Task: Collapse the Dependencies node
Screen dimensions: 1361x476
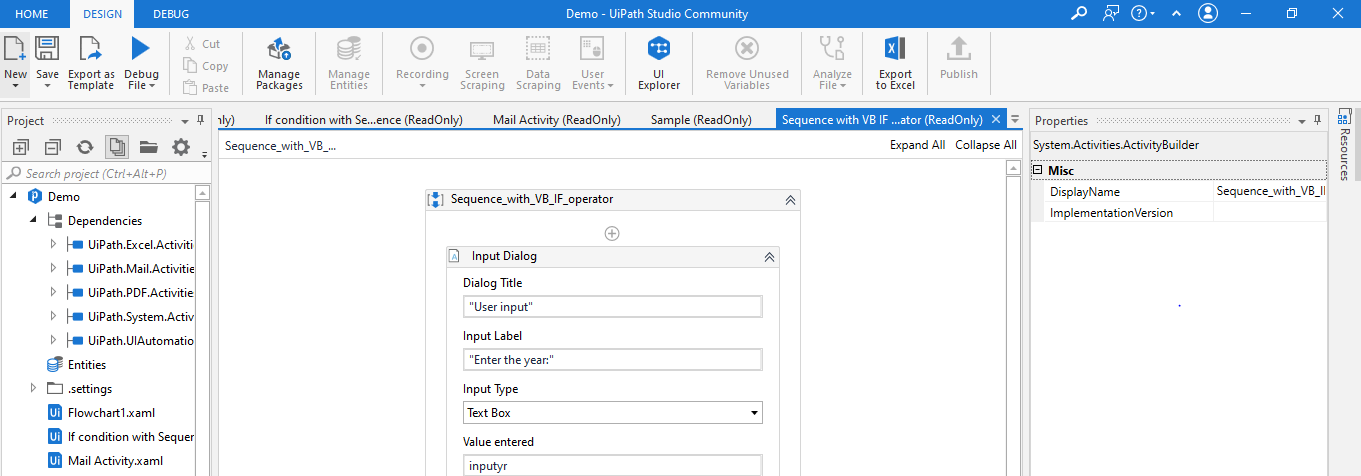Action: click(x=33, y=220)
